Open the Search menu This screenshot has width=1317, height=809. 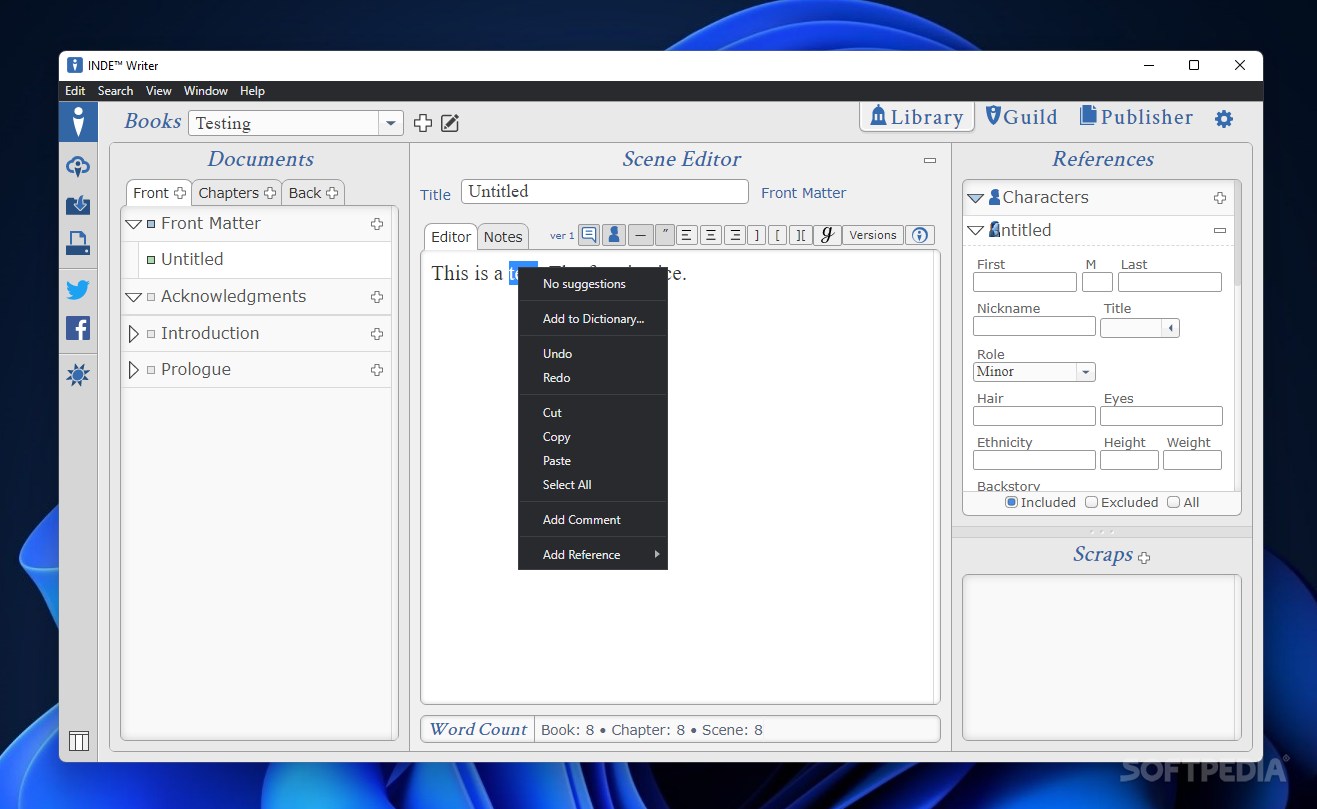pyautogui.click(x=115, y=91)
